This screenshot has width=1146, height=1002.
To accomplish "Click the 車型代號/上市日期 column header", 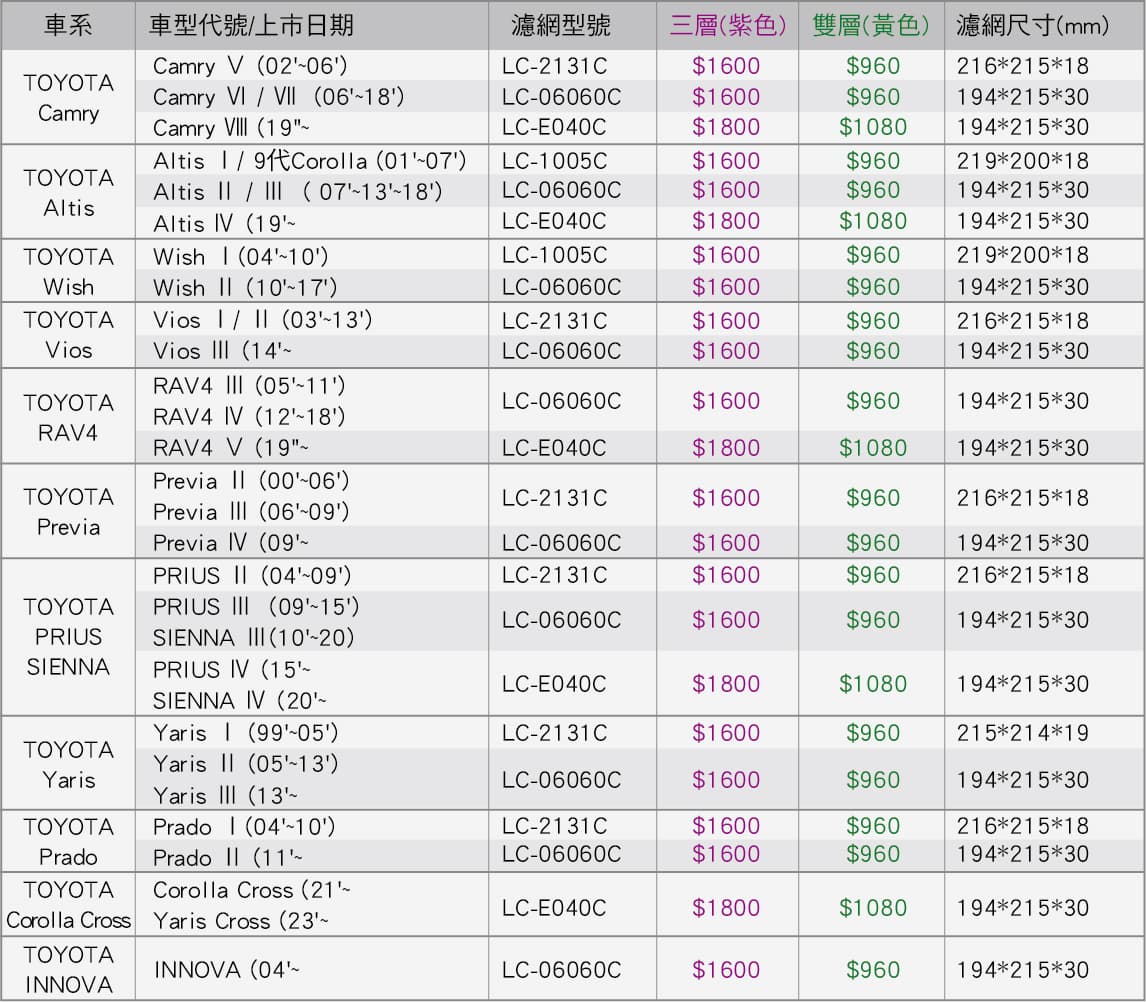I will 251,26.
